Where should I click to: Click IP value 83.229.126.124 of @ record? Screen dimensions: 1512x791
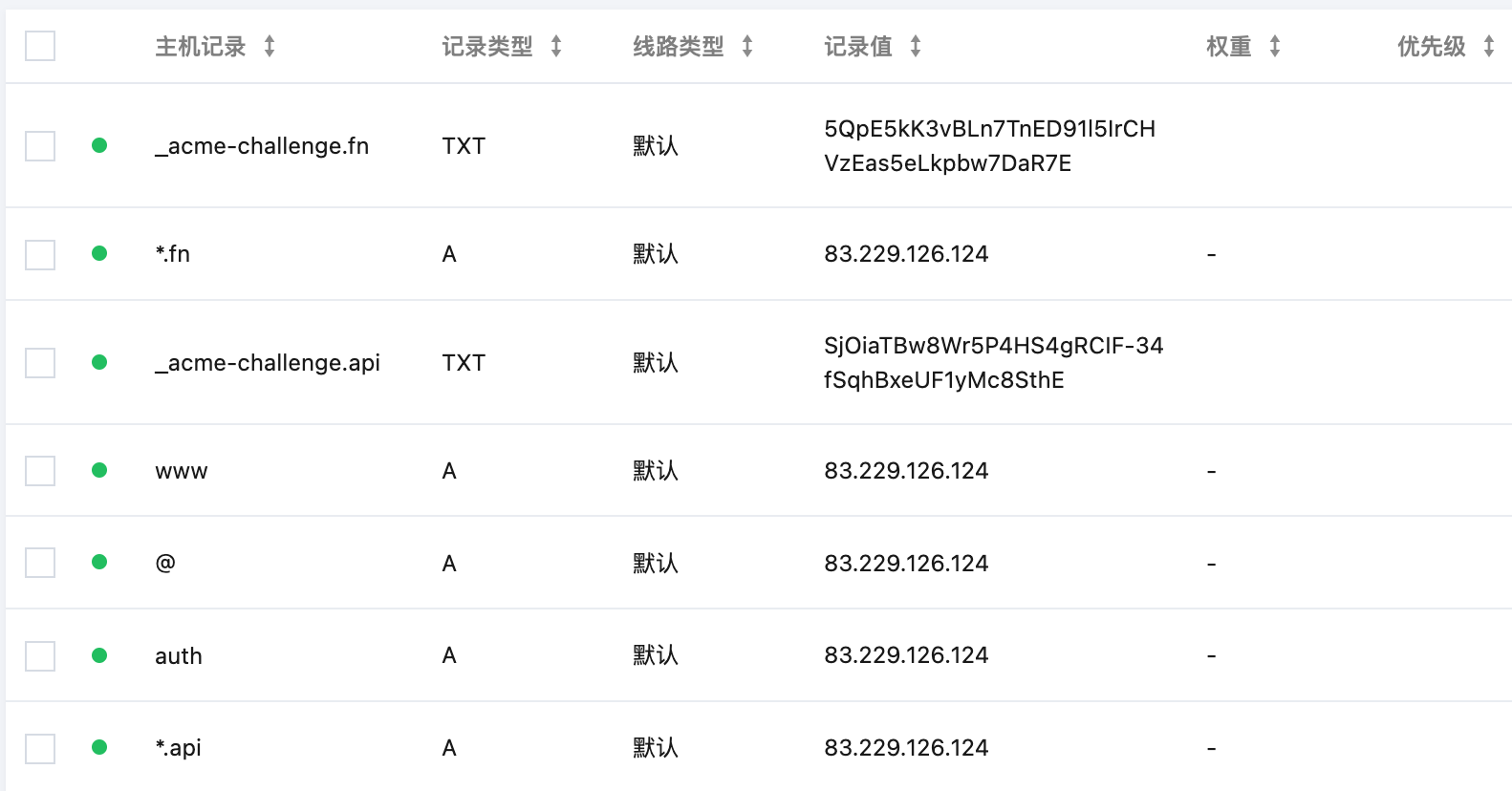(x=906, y=564)
